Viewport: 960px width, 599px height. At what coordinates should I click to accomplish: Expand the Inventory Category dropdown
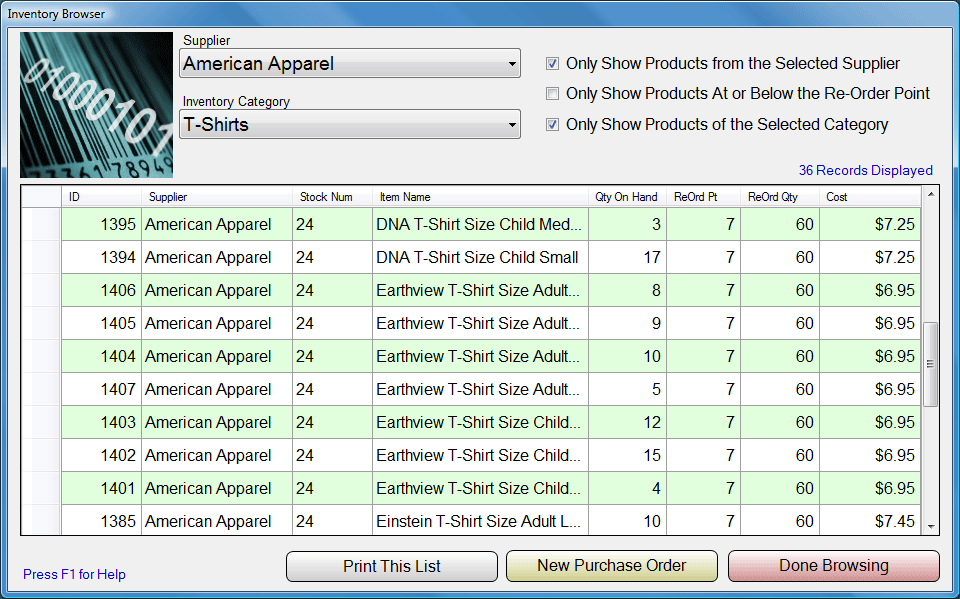(x=350, y=125)
